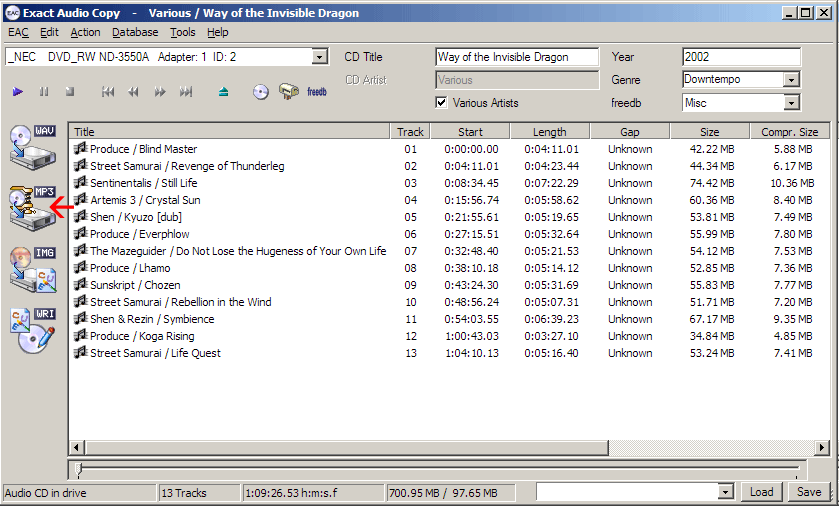Click the Save button
This screenshot has width=839, height=506.
click(x=809, y=492)
